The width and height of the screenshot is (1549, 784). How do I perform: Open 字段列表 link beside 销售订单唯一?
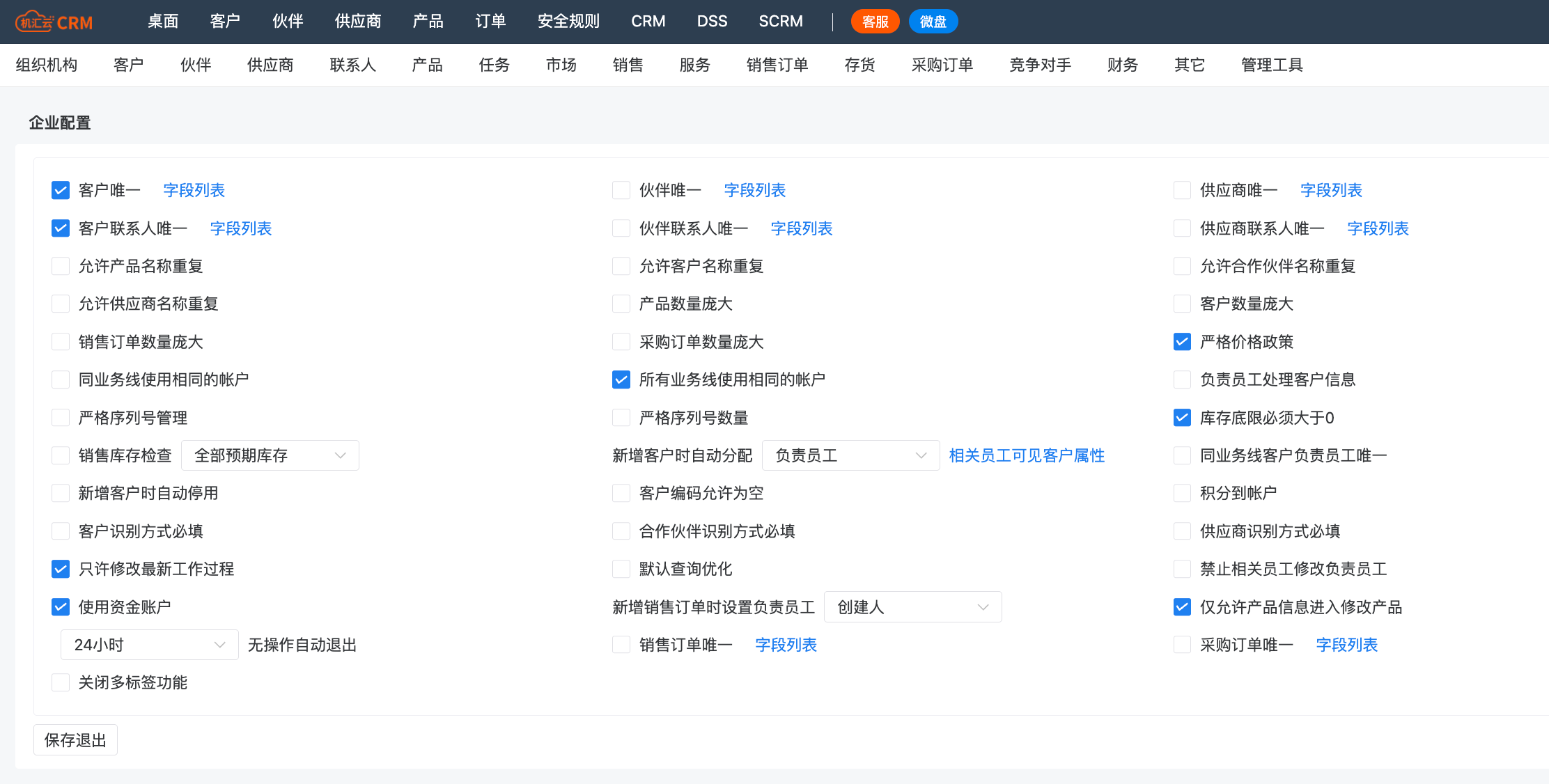786,645
